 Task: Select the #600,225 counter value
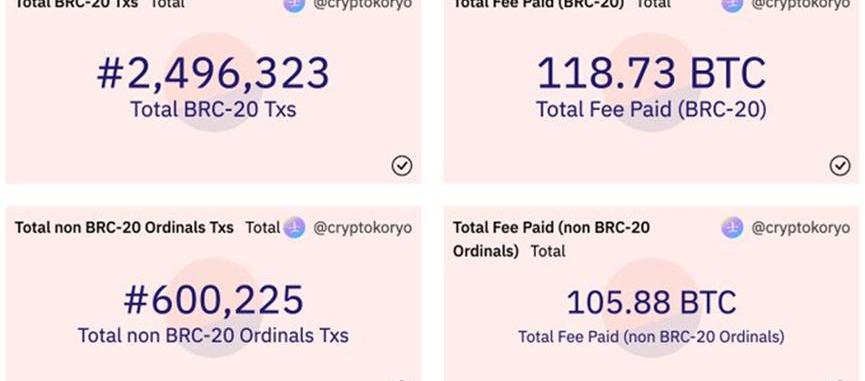coord(213,300)
